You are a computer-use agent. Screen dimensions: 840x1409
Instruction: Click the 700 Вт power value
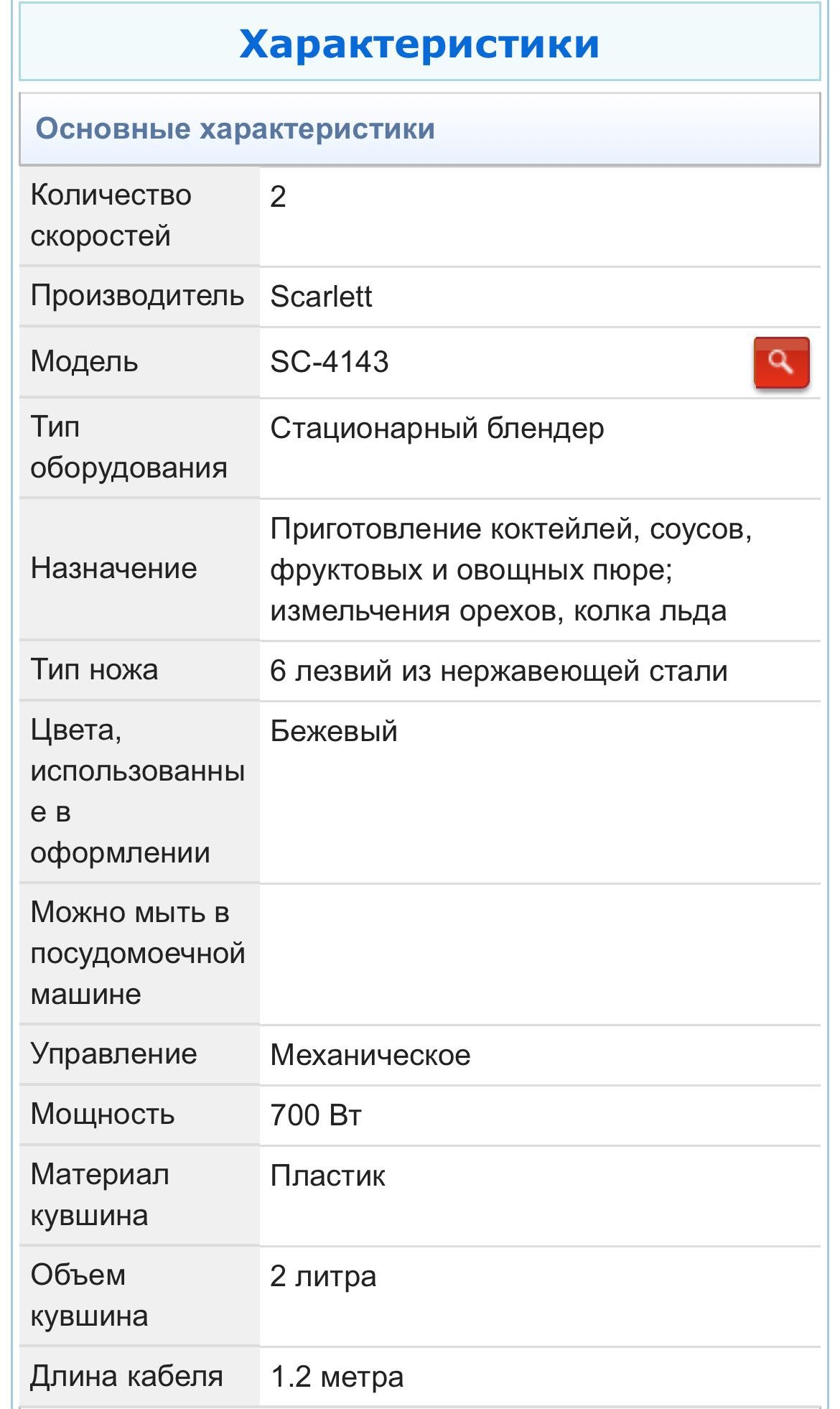pyautogui.click(x=316, y=1115)
